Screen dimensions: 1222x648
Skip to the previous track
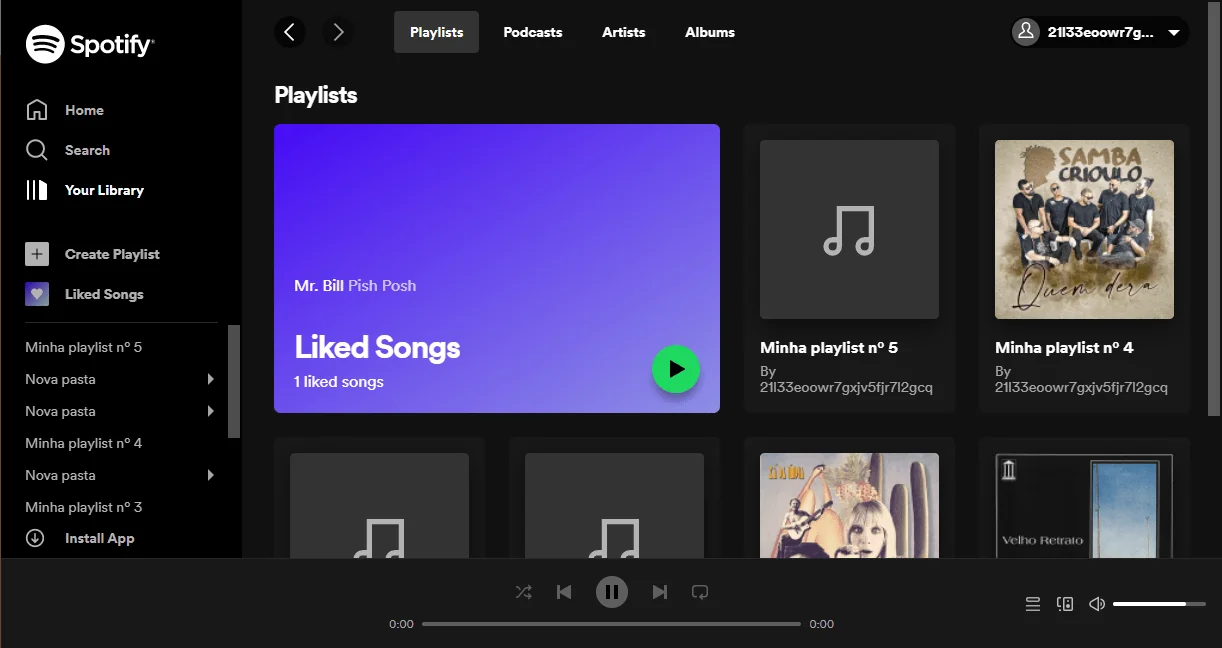[x=564, y=592]
